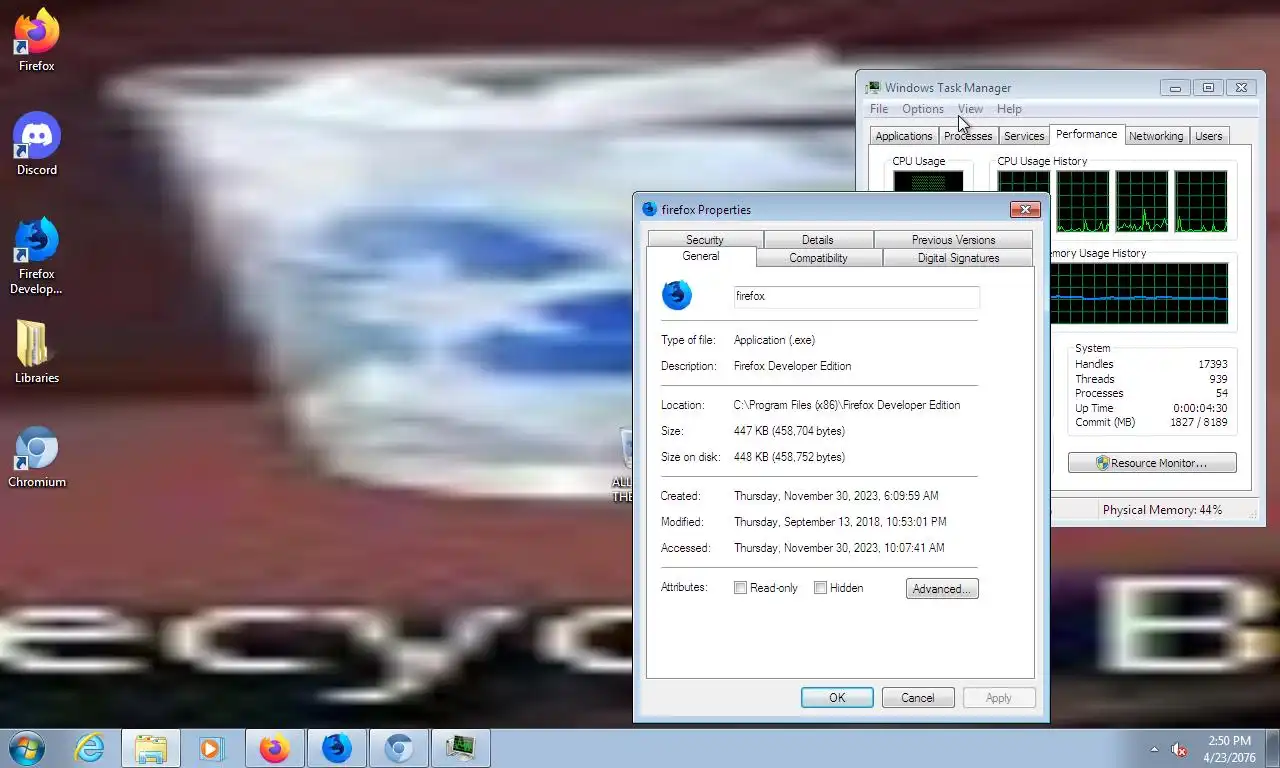The width and height of the screenshot is (1280, 768).
Task: Select Firefox Developer Edition taskbar button
Action: [336, 748]
